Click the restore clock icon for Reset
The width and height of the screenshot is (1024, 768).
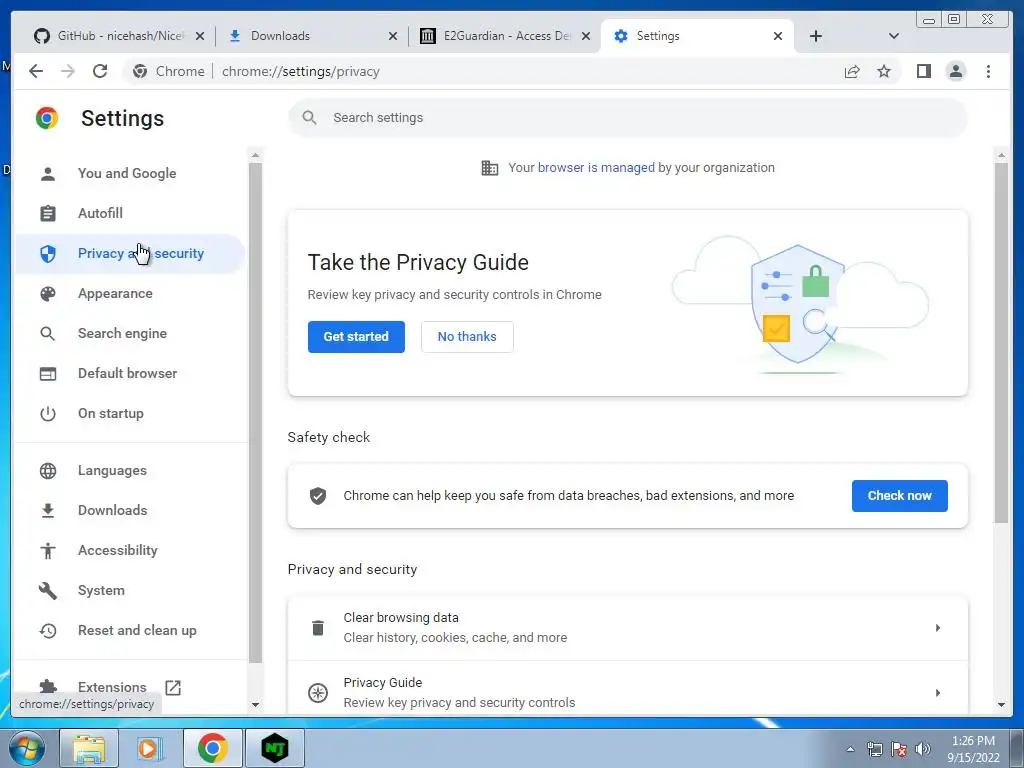tap(48, 631)
